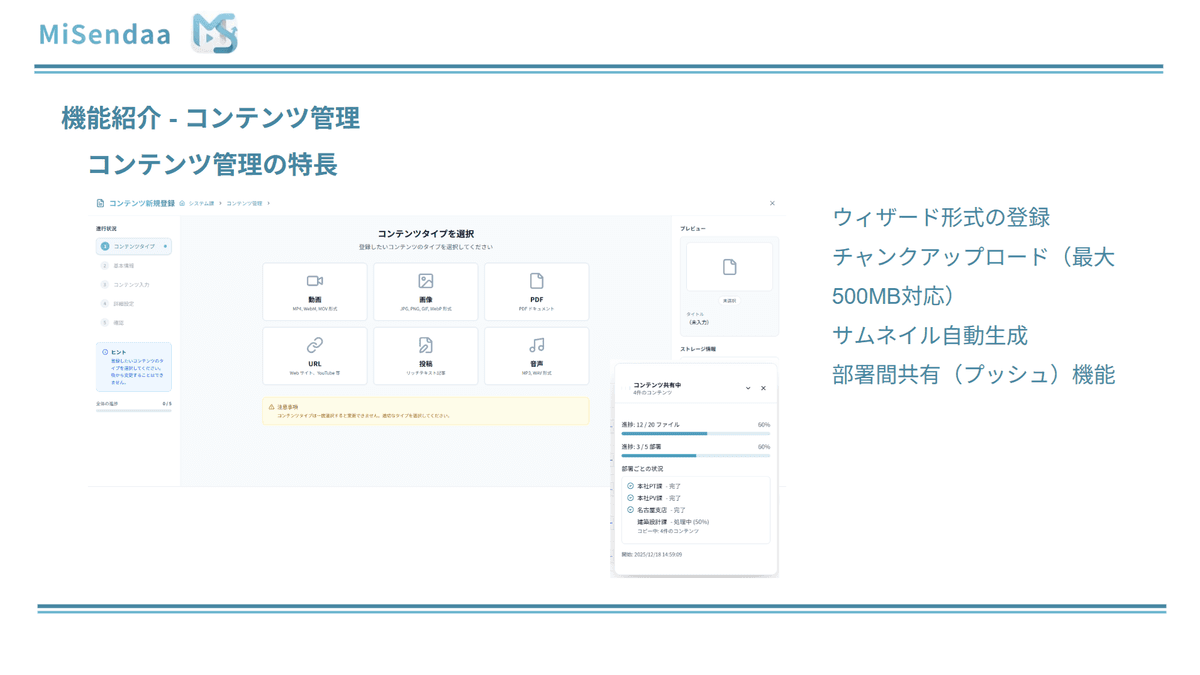Open the コンテンツ管理 breadcrumb item
Screen dimensions: 1200x675
coord(244,203)
